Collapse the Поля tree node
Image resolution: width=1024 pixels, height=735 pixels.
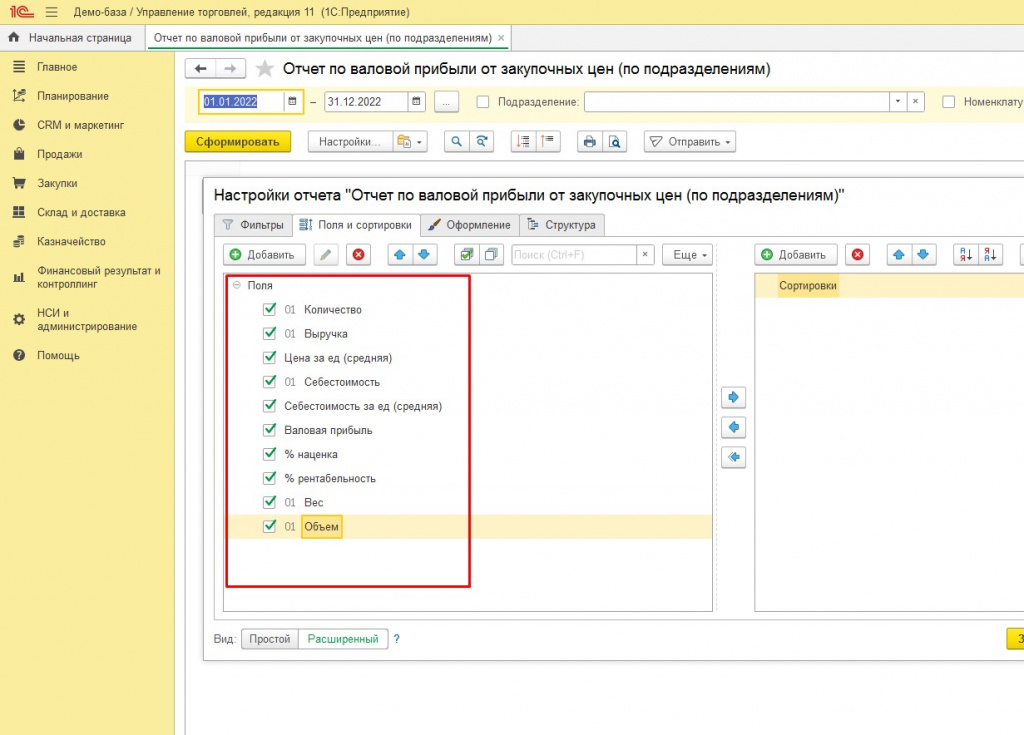coord(237,285)
